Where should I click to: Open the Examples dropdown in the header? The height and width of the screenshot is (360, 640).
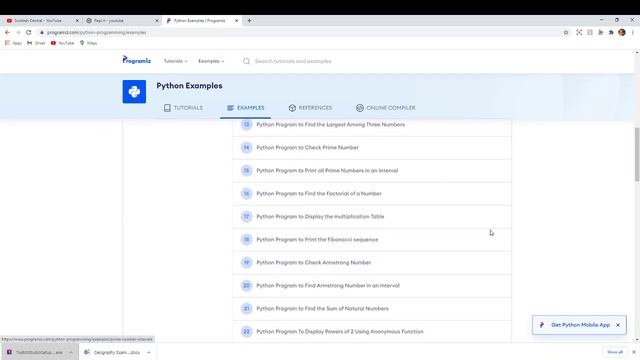click(x=211, y=61)
